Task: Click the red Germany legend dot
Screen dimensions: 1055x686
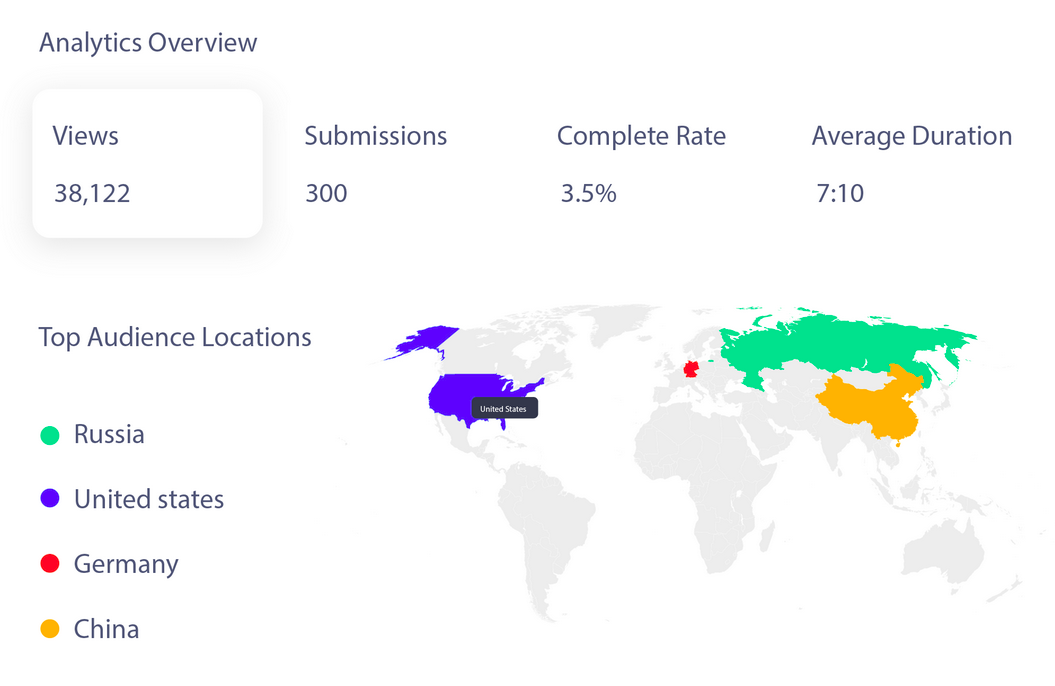Action: 49,564
